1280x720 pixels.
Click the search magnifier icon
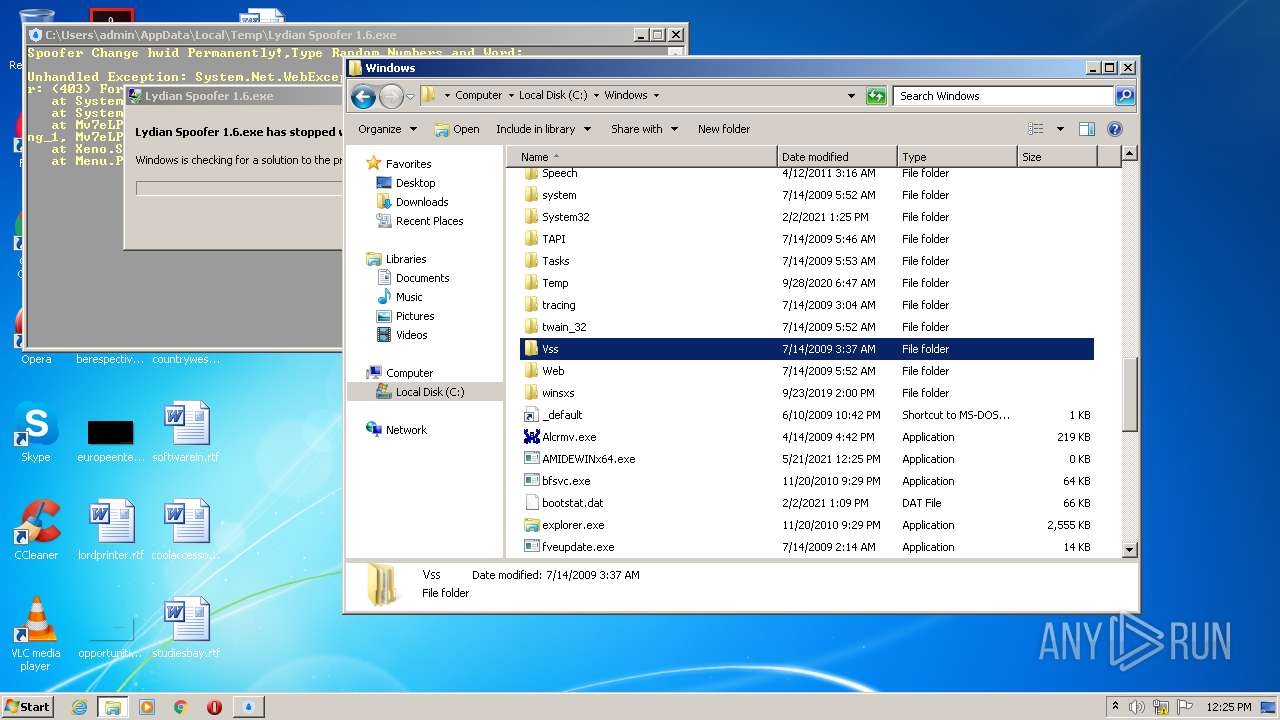pyautogui.click(x=1125, y=96)
